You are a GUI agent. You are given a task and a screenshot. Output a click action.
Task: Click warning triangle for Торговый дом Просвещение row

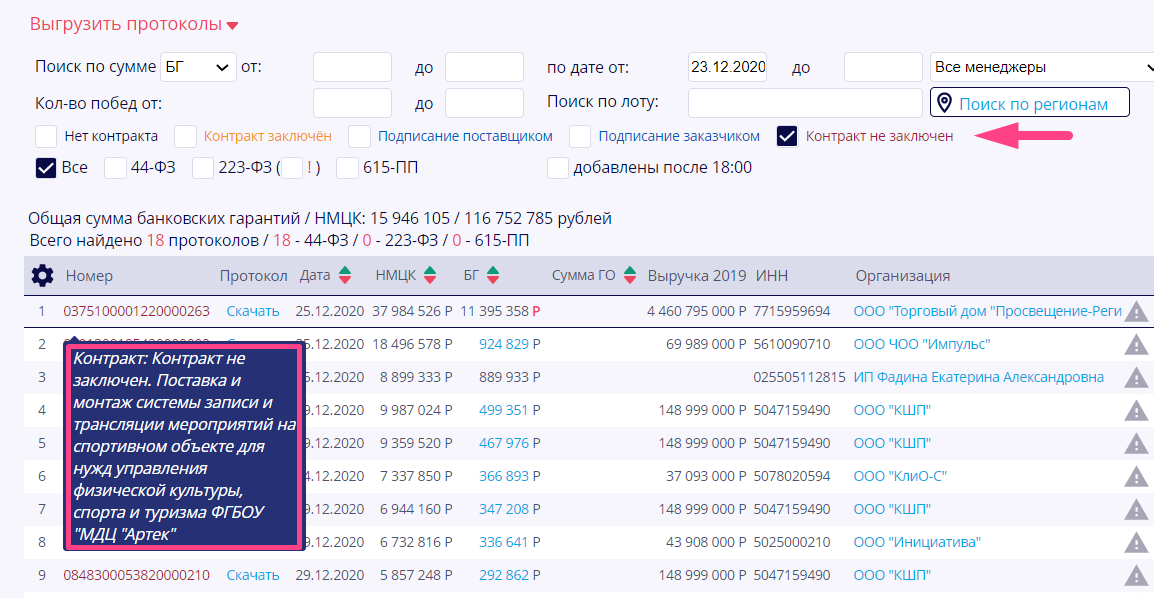[x=1136, y=311]
